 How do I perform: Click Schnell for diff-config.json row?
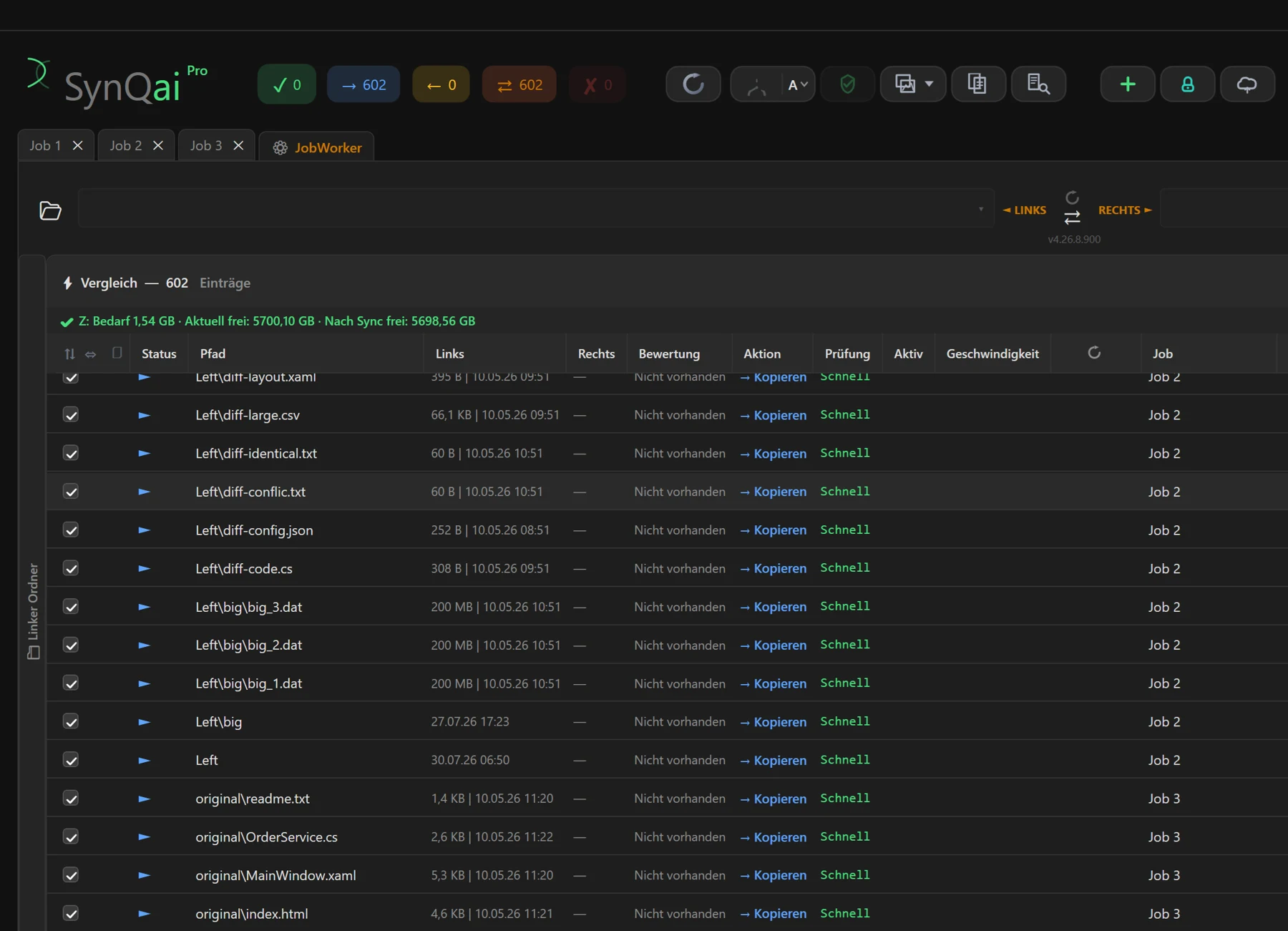pos(845,530)
